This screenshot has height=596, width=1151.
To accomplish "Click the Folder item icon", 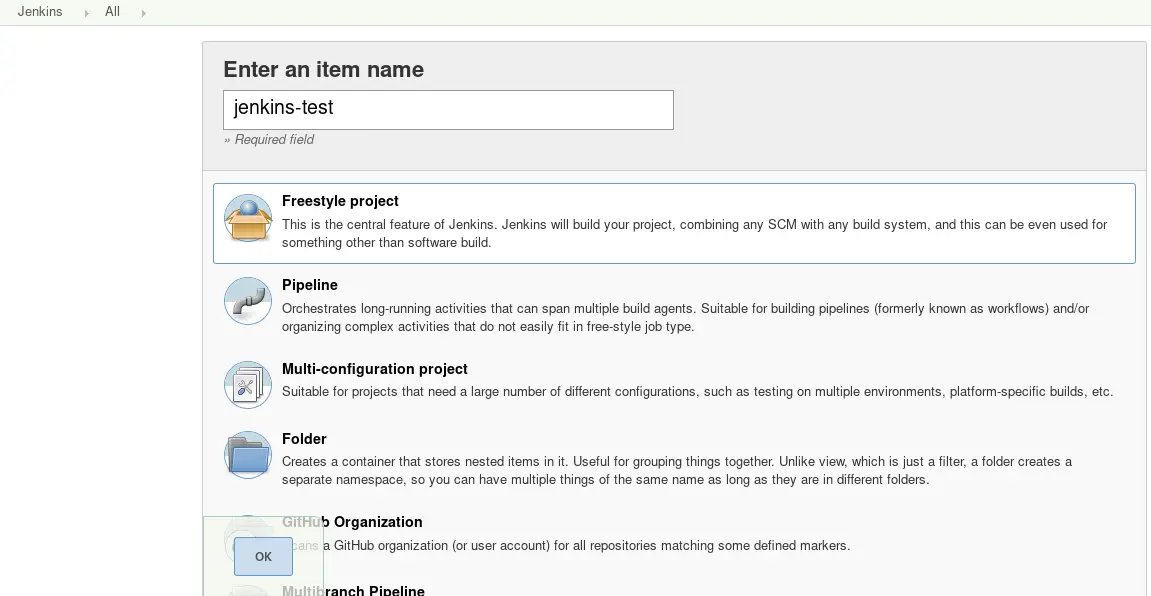I will [247, 455].
